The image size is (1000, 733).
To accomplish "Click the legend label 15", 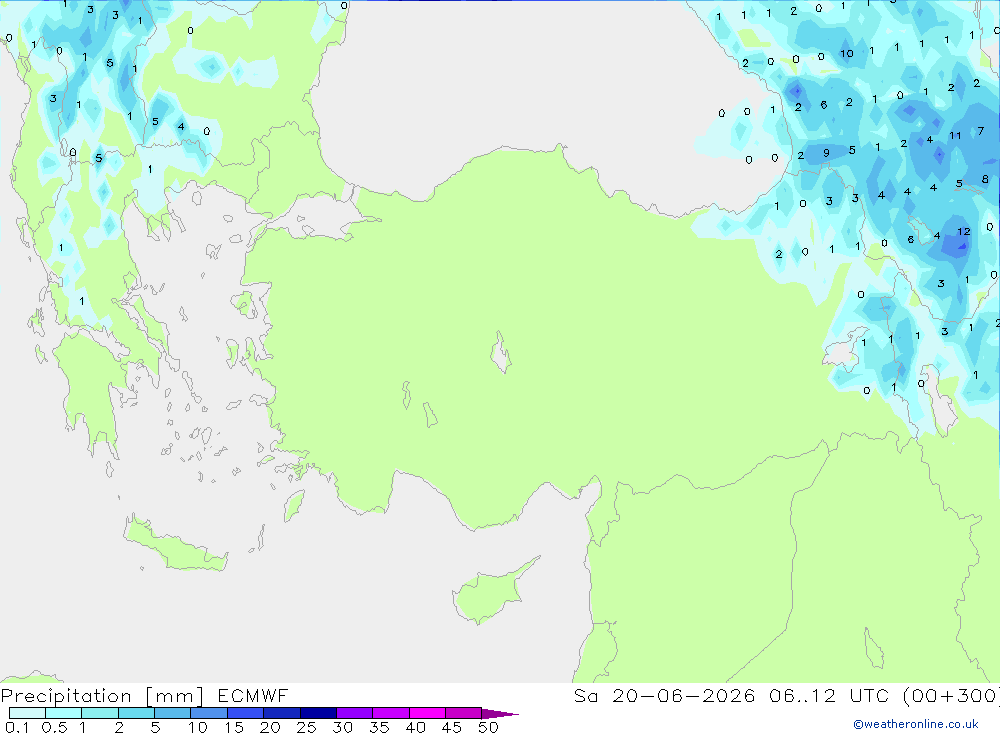I will tap(234, 727).
